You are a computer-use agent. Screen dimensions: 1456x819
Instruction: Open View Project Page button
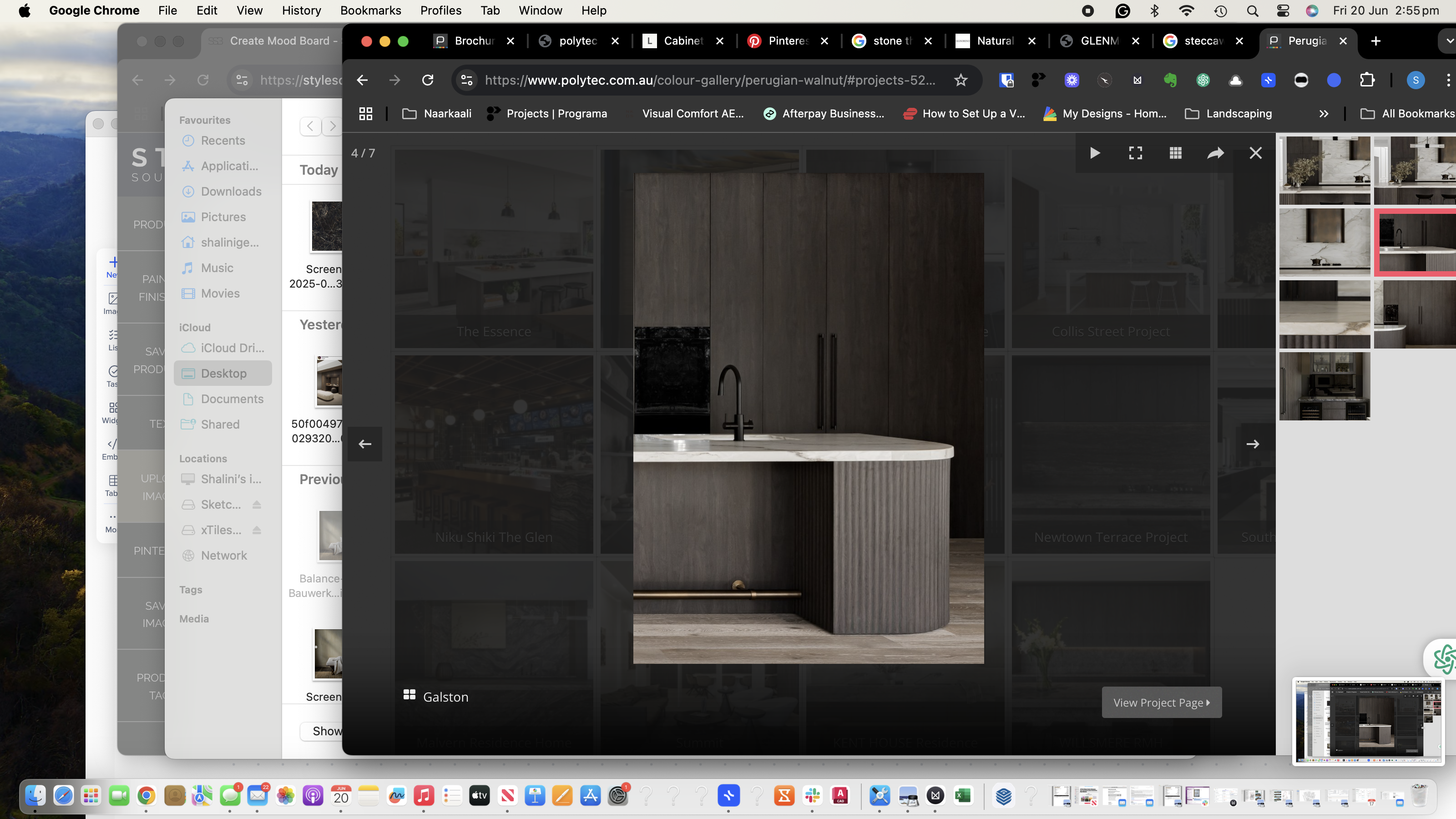[x=1162, y=703]
